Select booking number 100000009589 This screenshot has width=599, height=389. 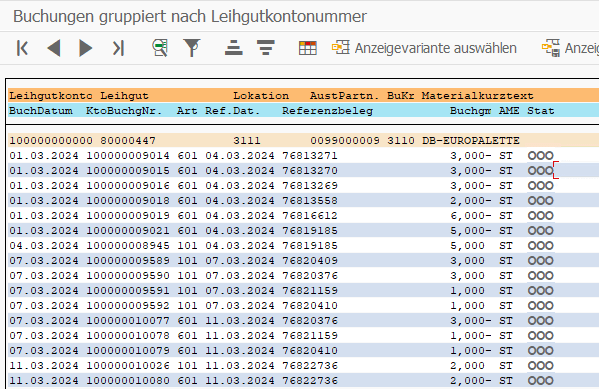tap(128, 261)
